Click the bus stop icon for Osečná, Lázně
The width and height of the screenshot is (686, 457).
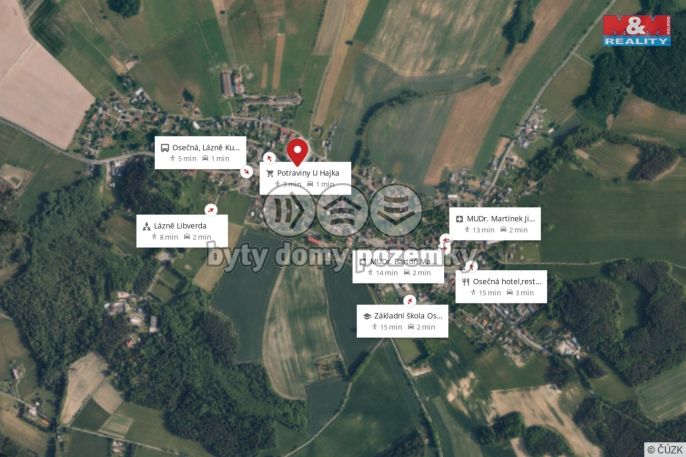click(x=164, y=148)
